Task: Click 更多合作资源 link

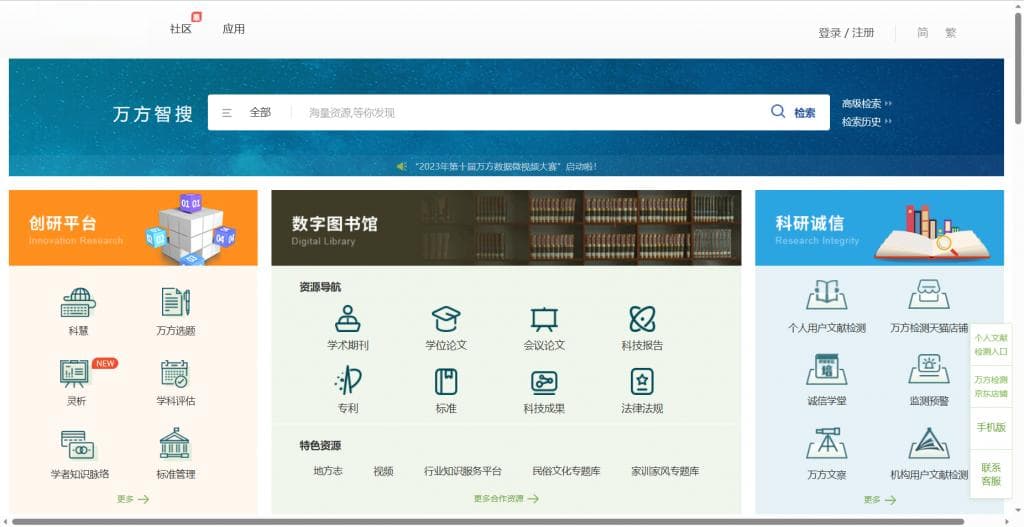Action: tap(506, 498)
